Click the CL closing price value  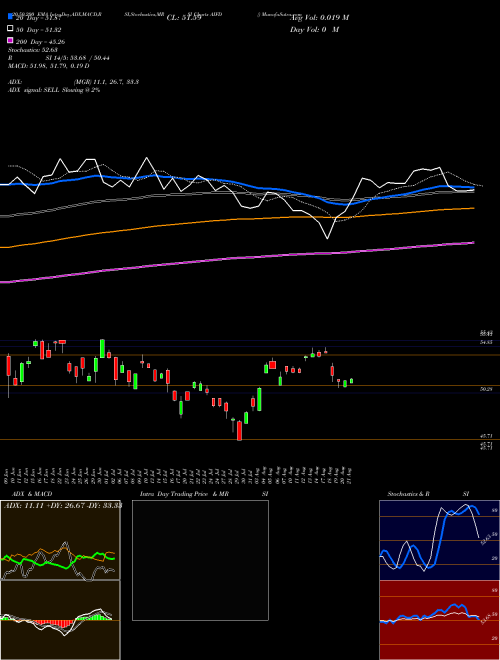point(184,18)
